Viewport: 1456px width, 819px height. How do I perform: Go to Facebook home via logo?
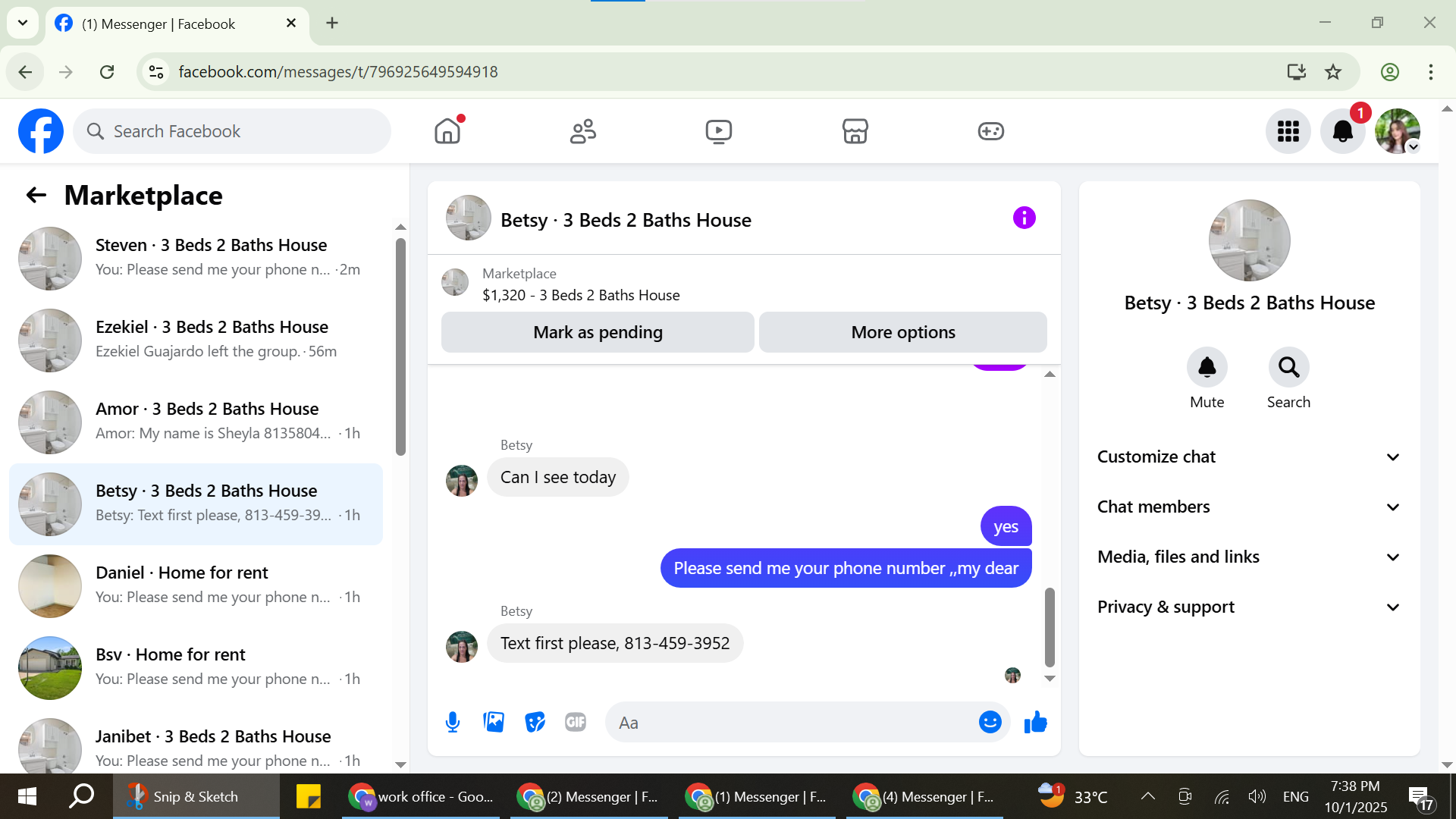[x=41, y=131]
